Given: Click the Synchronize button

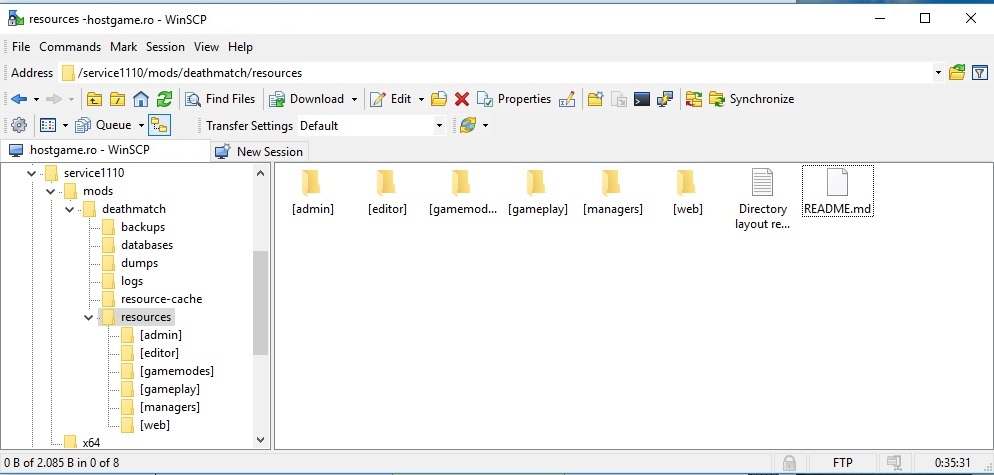Looking at the screenshot, I should pos(751,99).
